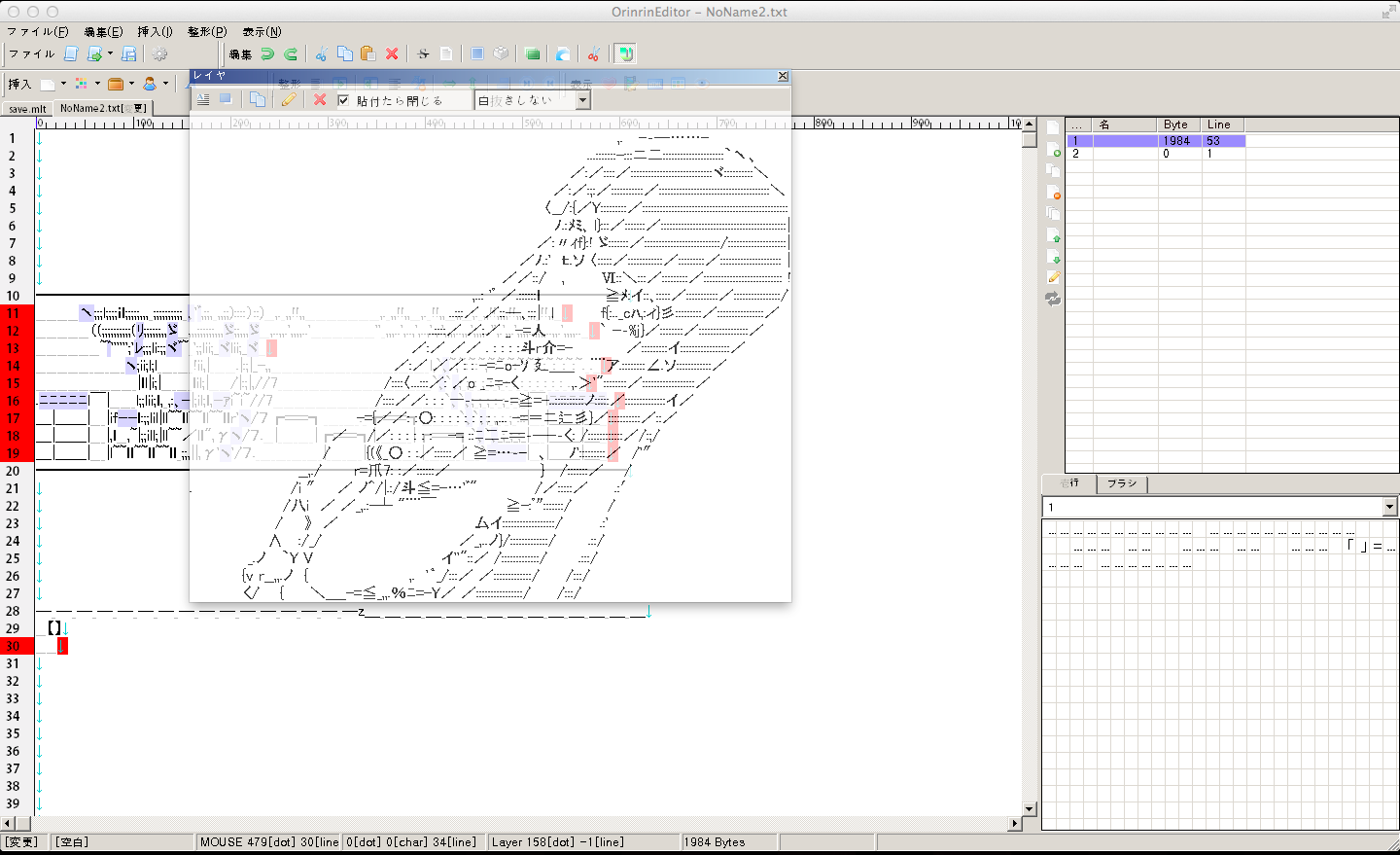Click the editor's vertical scrollbar down arrow
This screenshot has height=855, width=1400.
(1030, 808)
